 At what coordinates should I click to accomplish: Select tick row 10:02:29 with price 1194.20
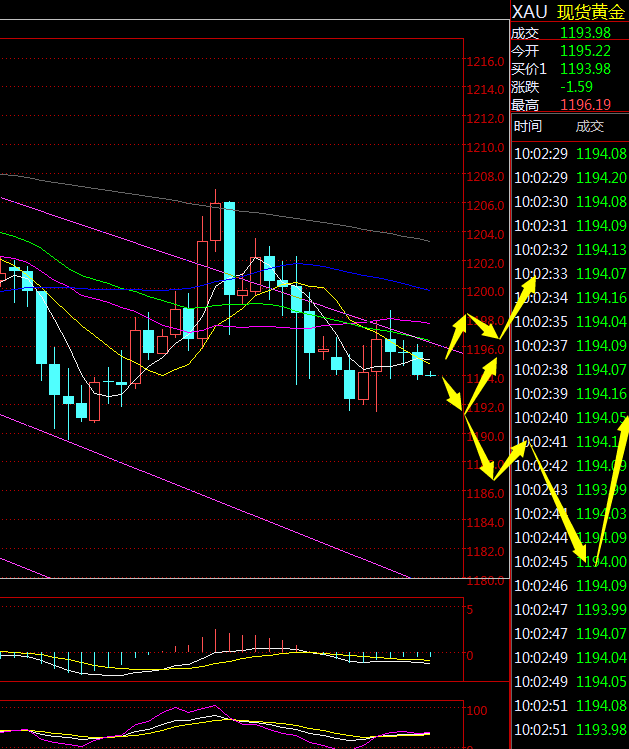pyautogui.click(x=570, y=178)
